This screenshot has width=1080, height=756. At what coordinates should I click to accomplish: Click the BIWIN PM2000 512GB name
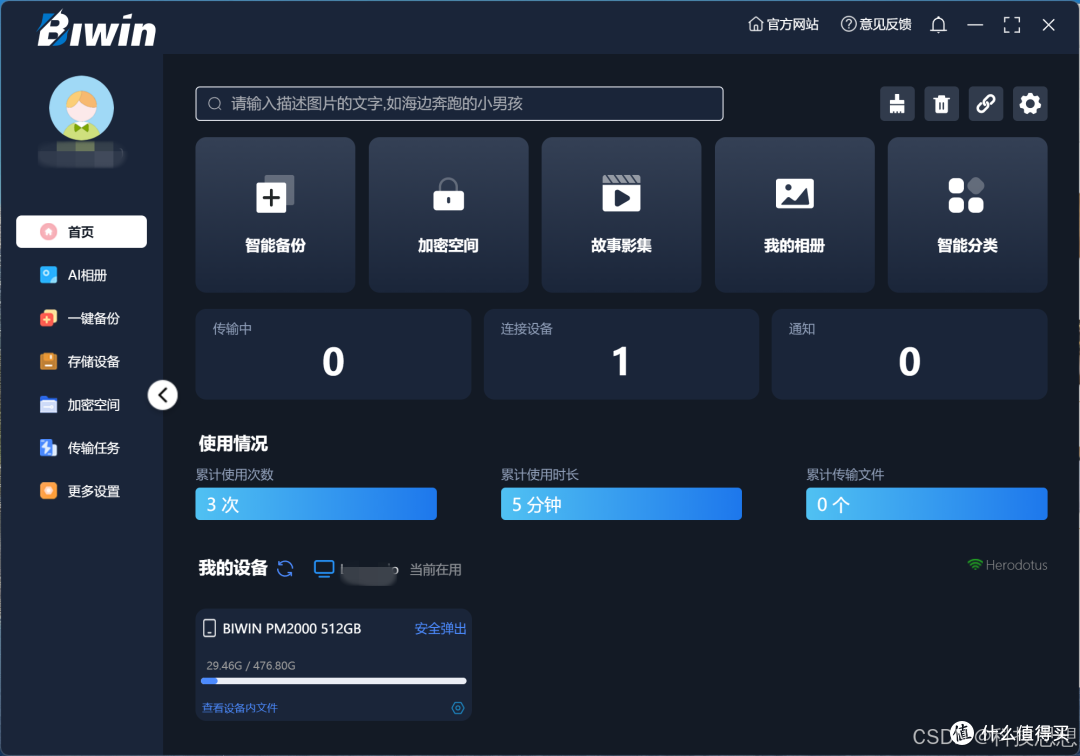pyautogui.click(x=292, y=629)
